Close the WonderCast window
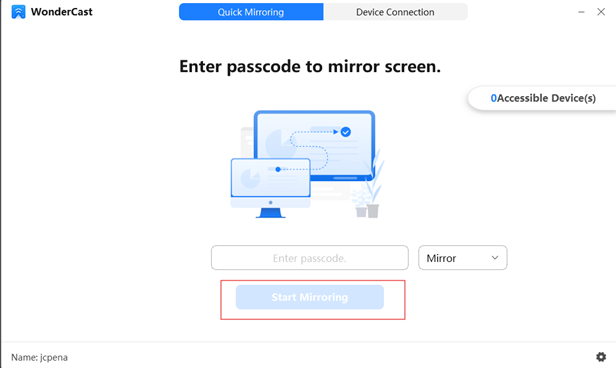Screen dimensions: 616x368 coord(601,12)
